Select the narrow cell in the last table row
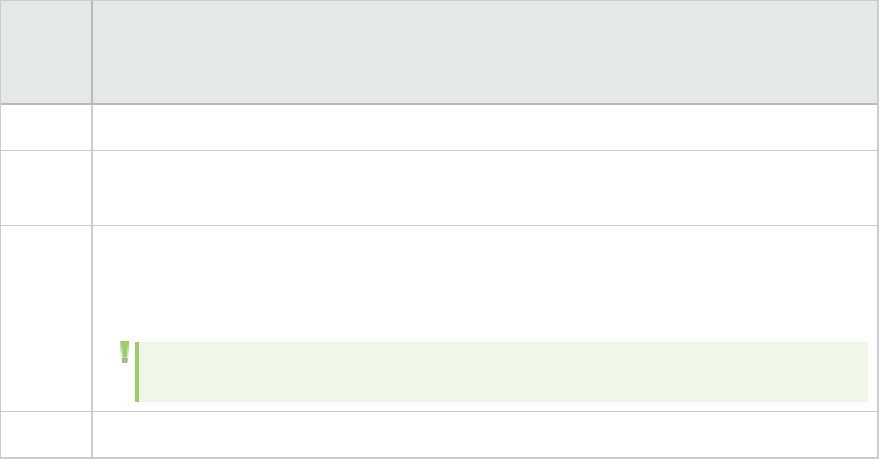879x459 pixels. tap(46, 435)
